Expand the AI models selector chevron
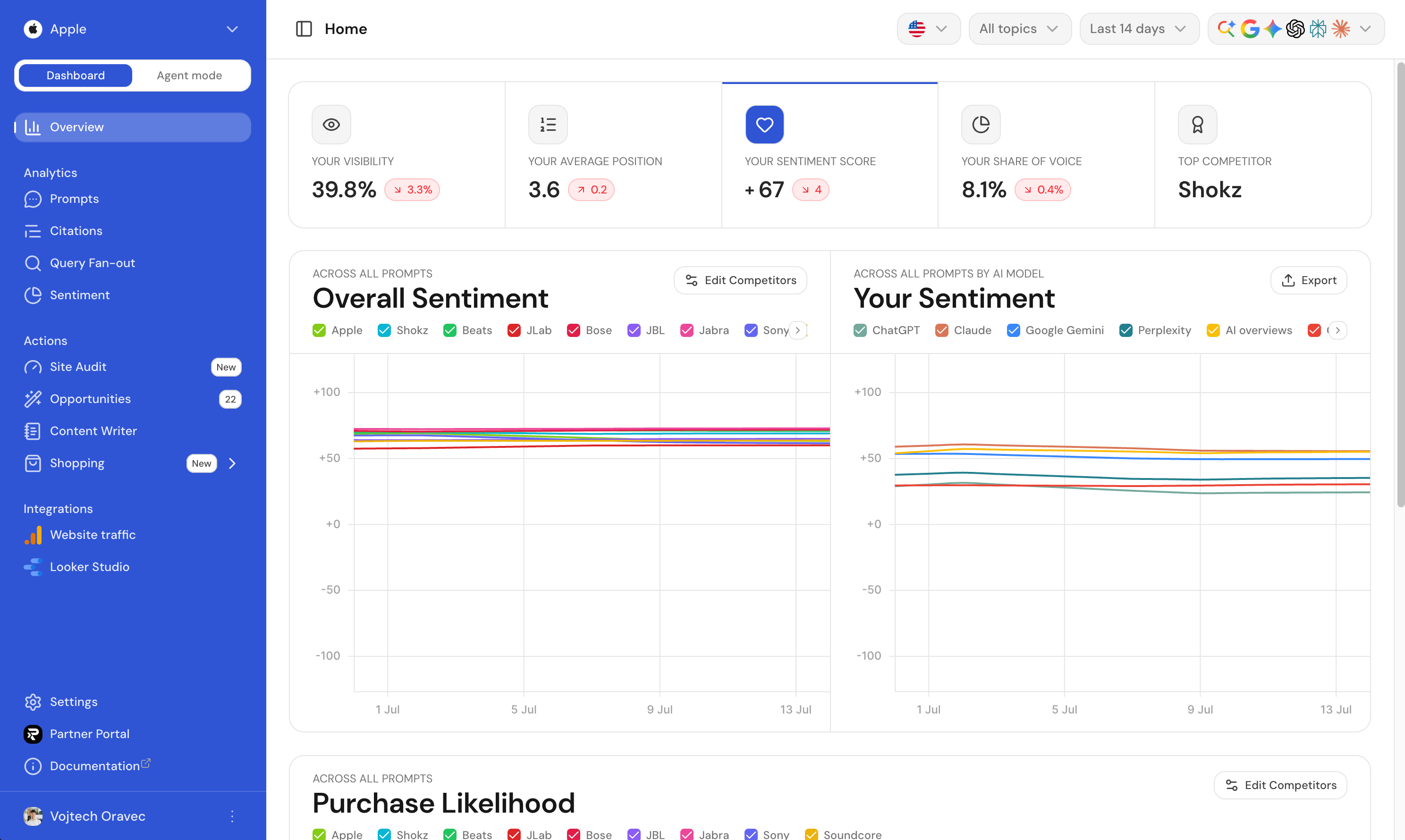1405x840 pixels. click(1365, 29)
